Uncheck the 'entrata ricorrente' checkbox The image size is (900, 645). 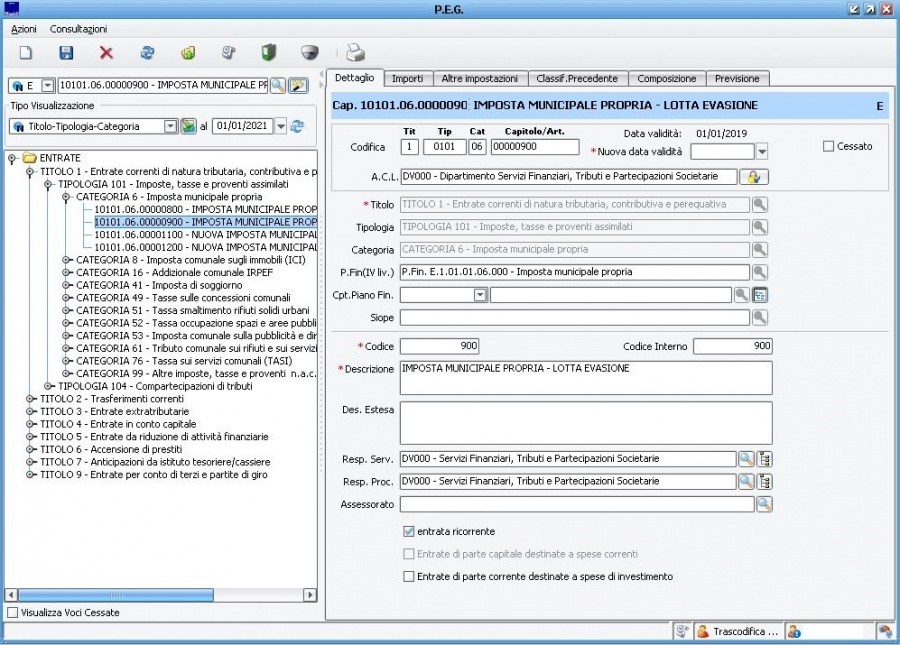[x=408, y=531]
